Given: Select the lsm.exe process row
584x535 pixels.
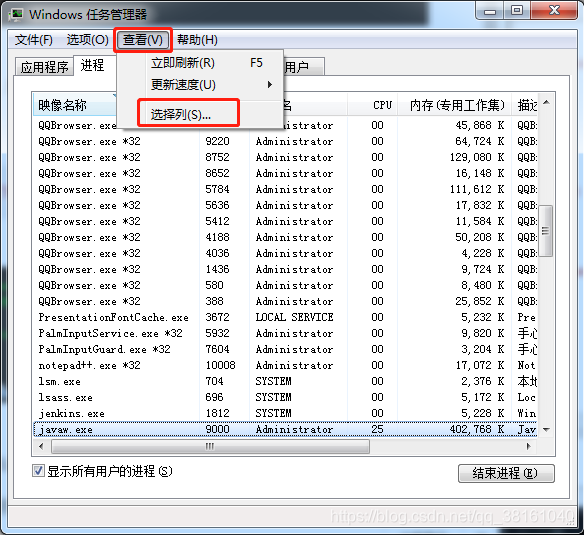Looking at the screenshot, I should pos(285,381).
